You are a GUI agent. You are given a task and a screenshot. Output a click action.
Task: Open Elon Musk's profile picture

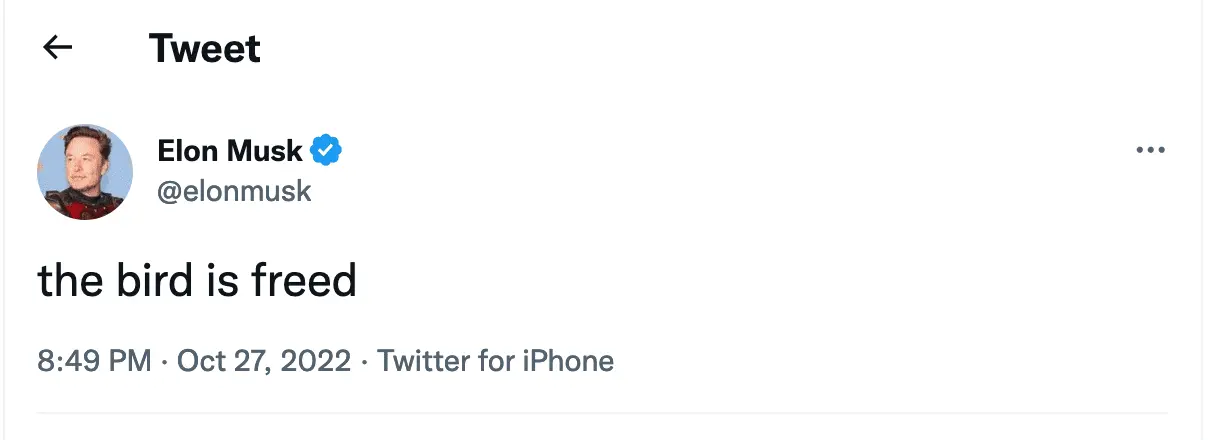(x=85, y=172)
